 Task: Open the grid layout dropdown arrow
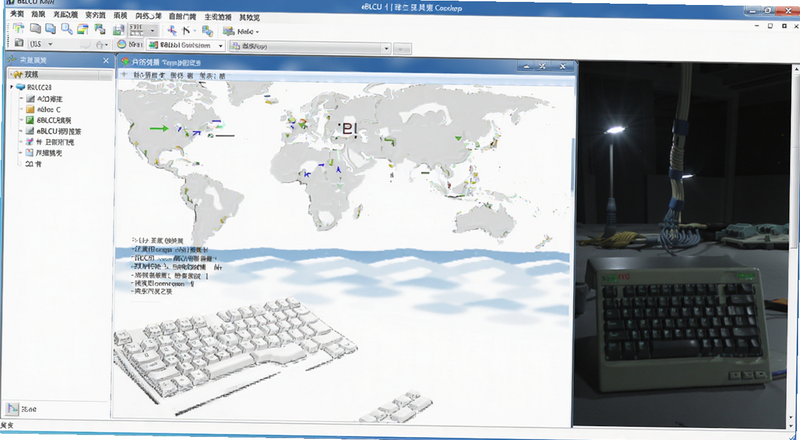coord(152,31)
